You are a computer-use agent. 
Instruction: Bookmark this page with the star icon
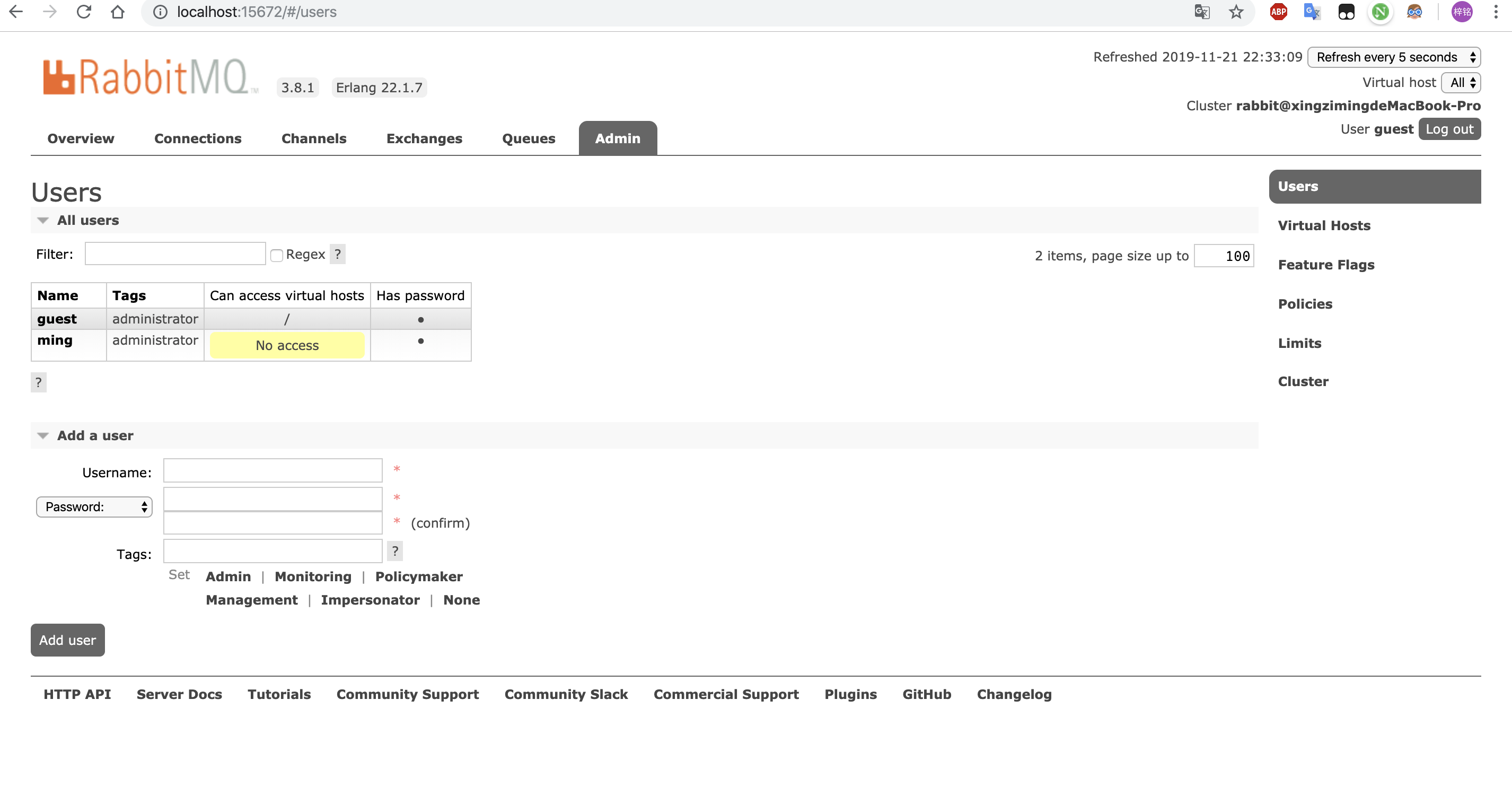[x=1236, y=12]
